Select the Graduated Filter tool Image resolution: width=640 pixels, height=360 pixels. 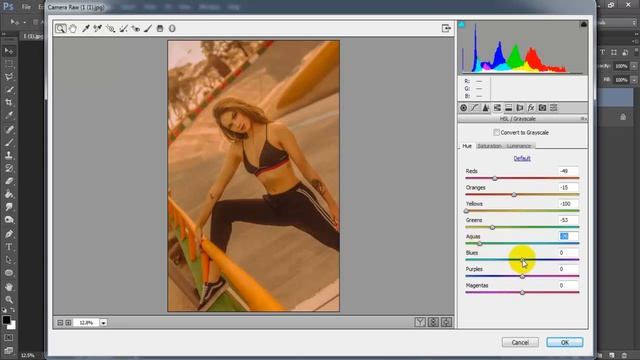point(160,29)
